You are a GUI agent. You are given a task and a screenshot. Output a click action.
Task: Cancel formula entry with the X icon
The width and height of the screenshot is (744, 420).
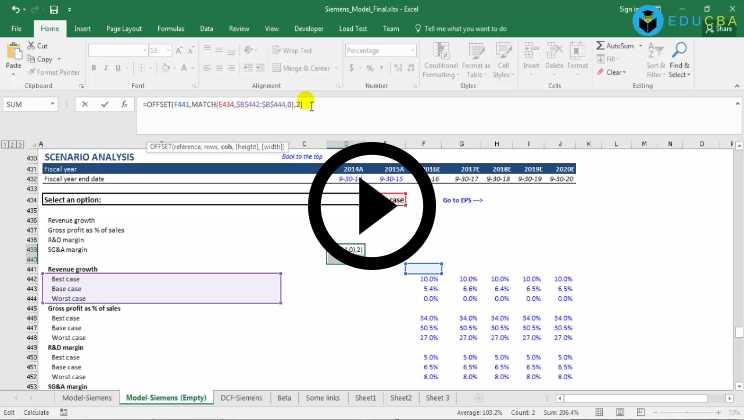pyautogui.click(x=85, y=104)
